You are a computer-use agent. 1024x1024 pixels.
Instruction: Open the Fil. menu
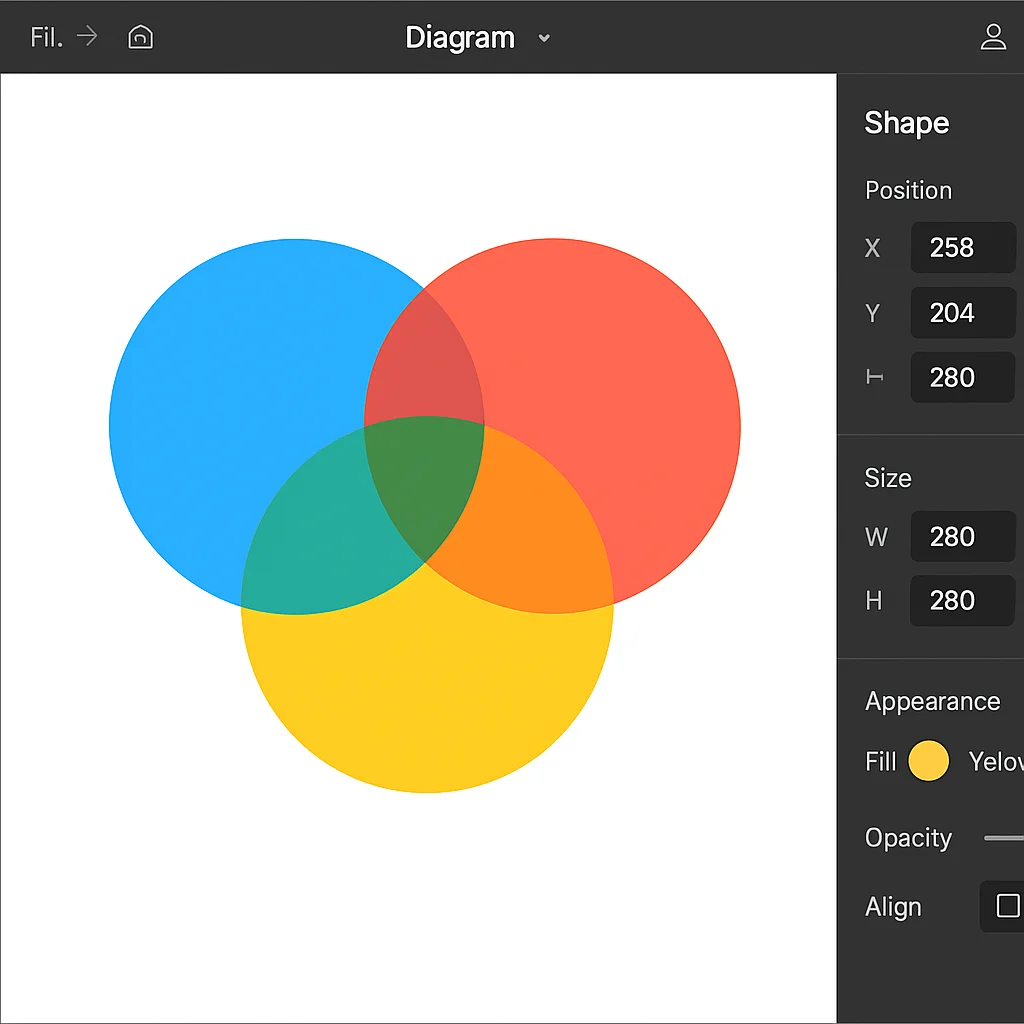(x=45, y=36)
